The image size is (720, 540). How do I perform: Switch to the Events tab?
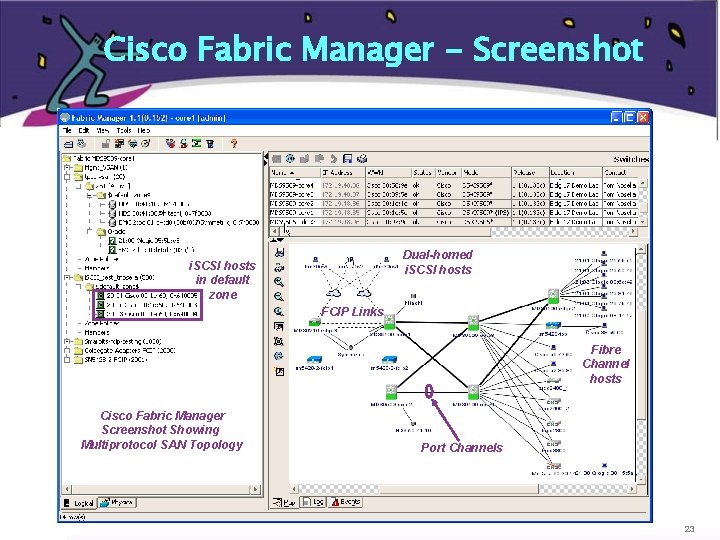[345, 502]
